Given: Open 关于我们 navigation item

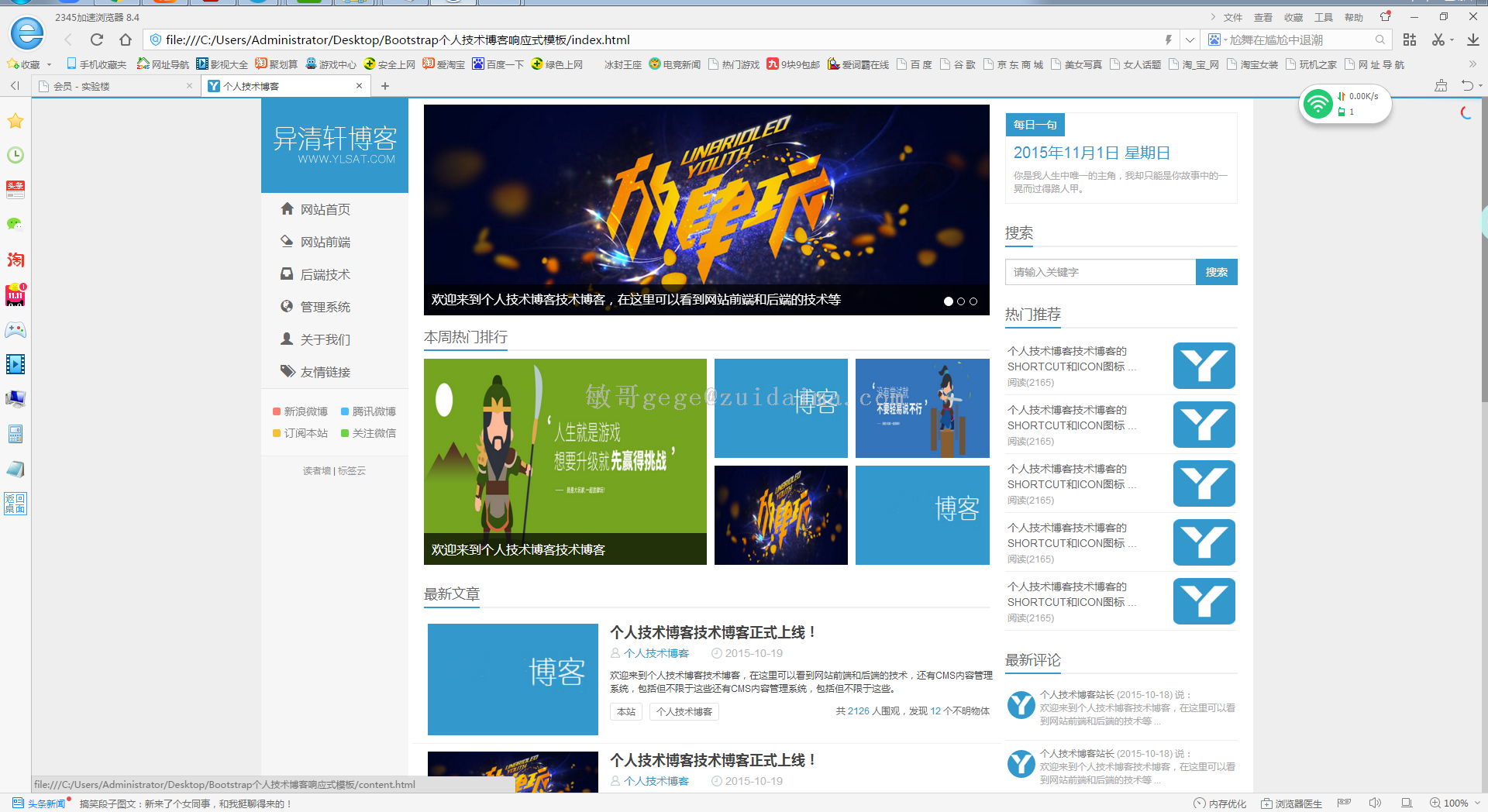Looking at the screenshot, I should click(x=325, y=339).
